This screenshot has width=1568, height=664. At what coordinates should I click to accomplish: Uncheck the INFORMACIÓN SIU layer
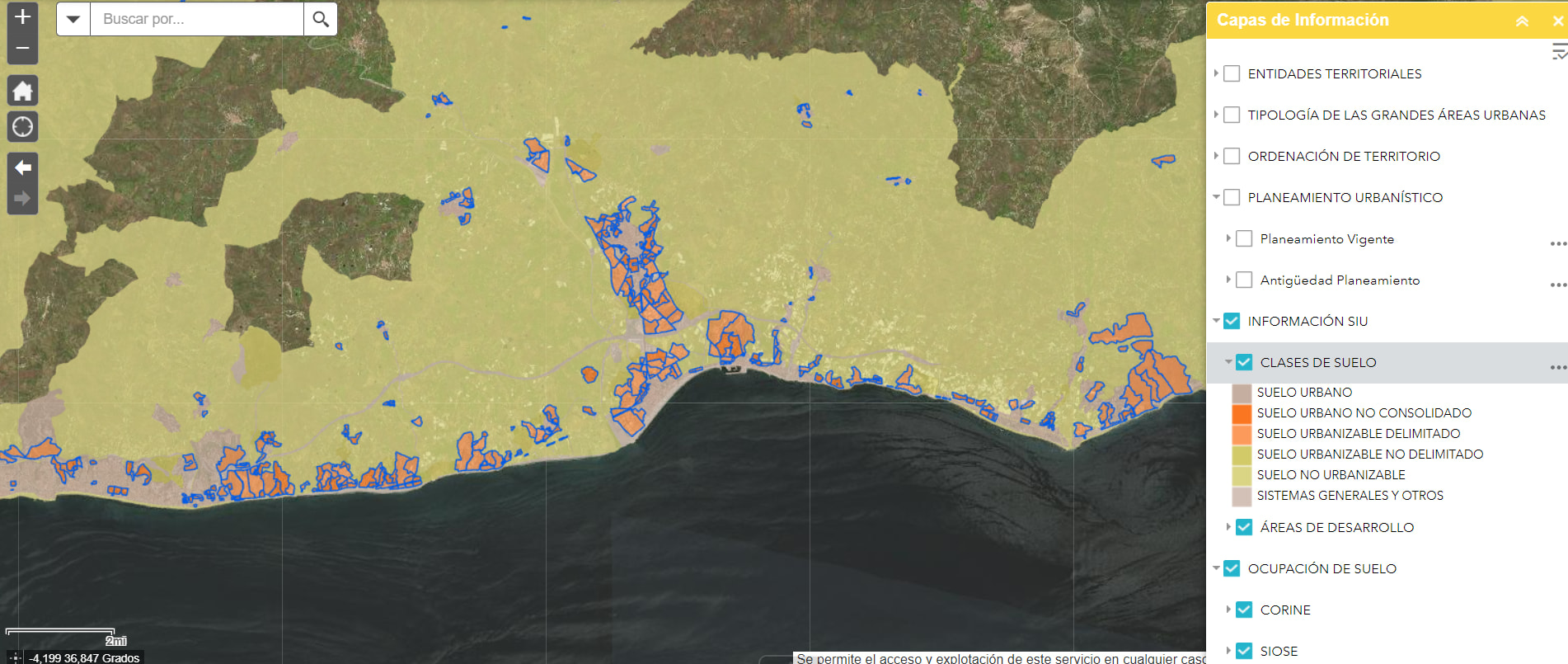(x=1232, y=321)
